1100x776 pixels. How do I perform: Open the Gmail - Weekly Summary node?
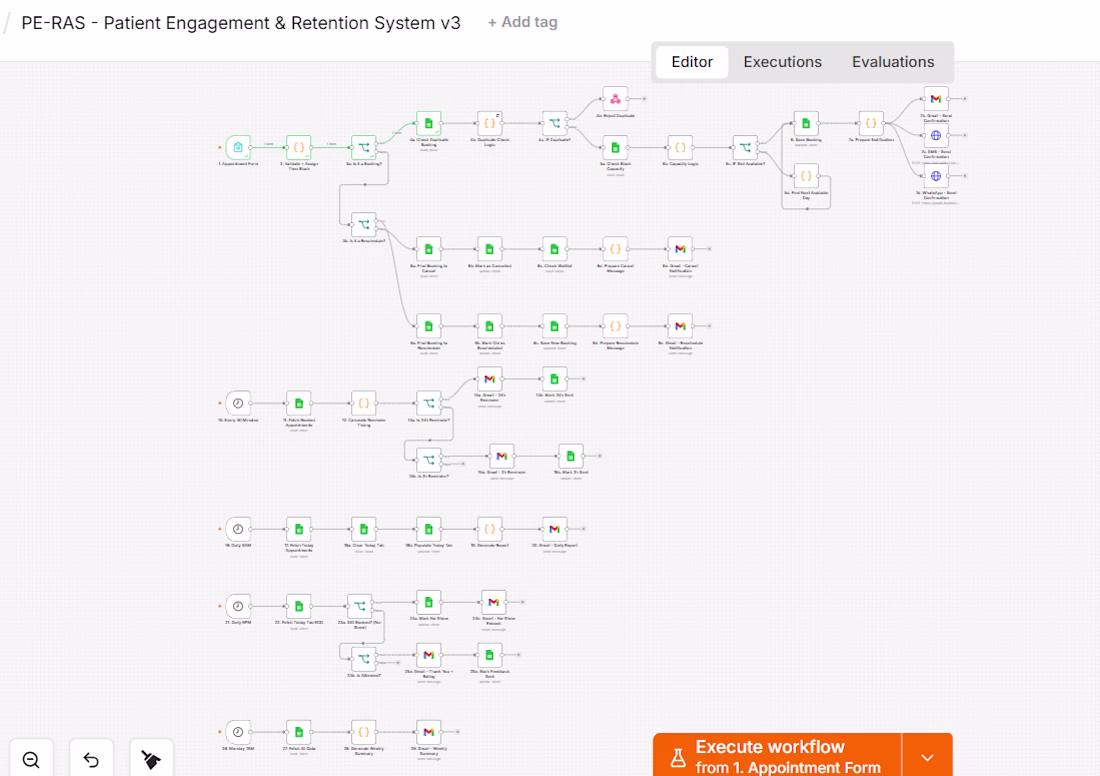429,732
